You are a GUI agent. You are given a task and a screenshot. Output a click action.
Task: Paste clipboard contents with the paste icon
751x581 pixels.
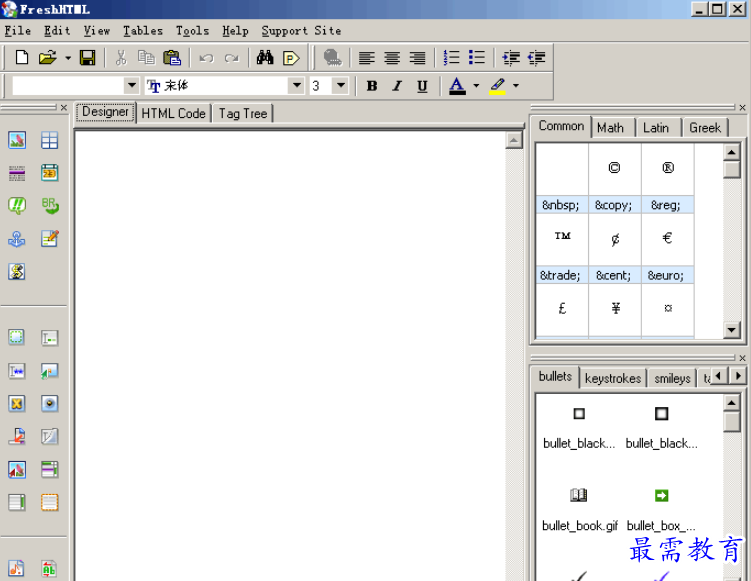pos(172,57)
